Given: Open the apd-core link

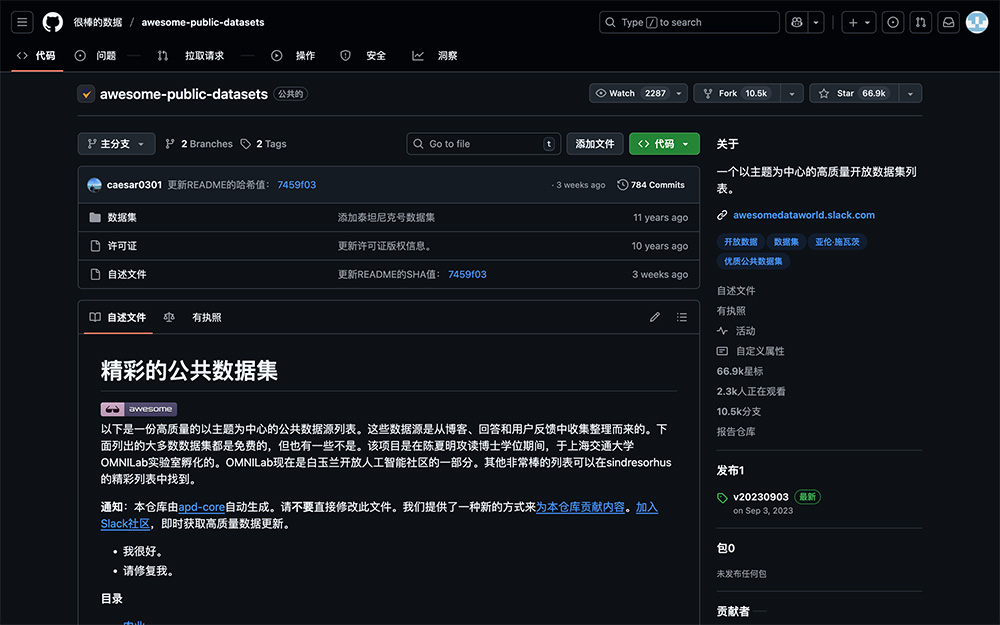Looking at the screenshot, I should [202, 507].
